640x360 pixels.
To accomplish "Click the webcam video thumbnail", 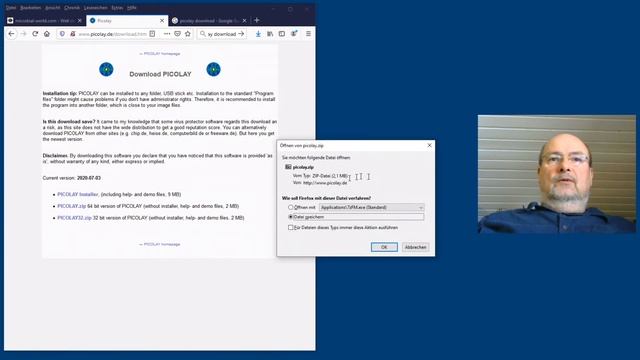I will pyautogui.click(x=557, y=174).
